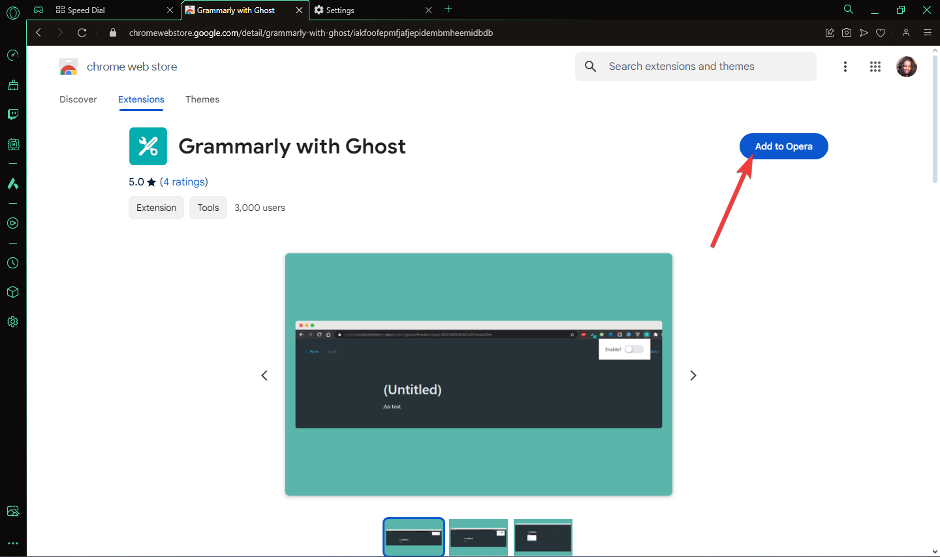Viewport: 940px width, 557px height.
Task: Select the first screenshot thumbnail
Action: click(x=414, y=537)
